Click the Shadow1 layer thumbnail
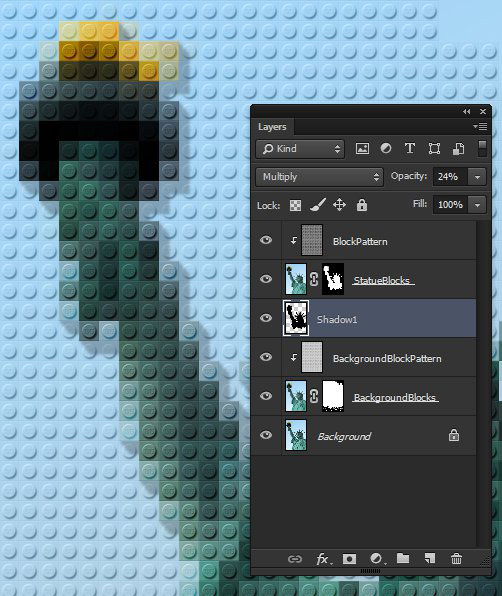502x596 pixels. [296, 318]
